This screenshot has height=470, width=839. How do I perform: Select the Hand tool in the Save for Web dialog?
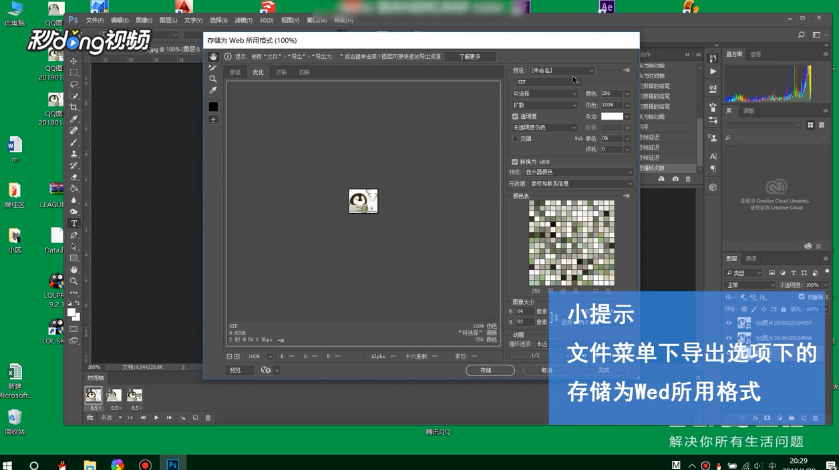(x=213, y=57)
